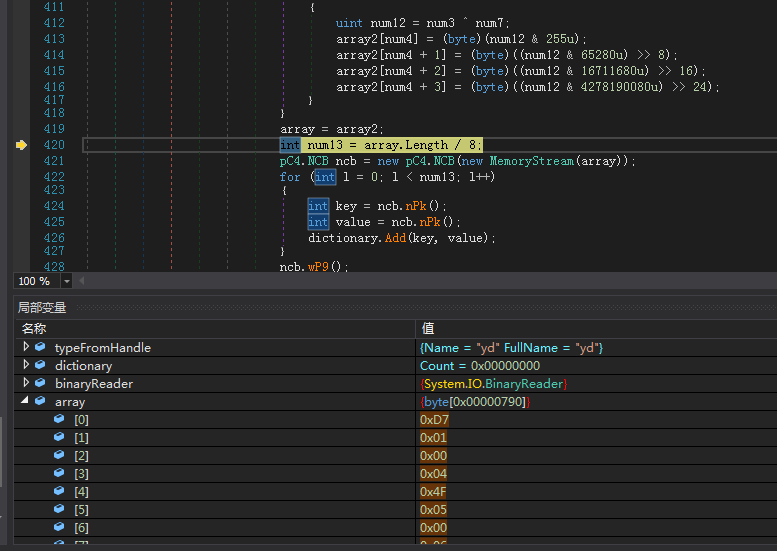The height and width of the screenshot is (551, 777).
Task: Select the 0x4F value of element [4]
Action: click(434, 491)
